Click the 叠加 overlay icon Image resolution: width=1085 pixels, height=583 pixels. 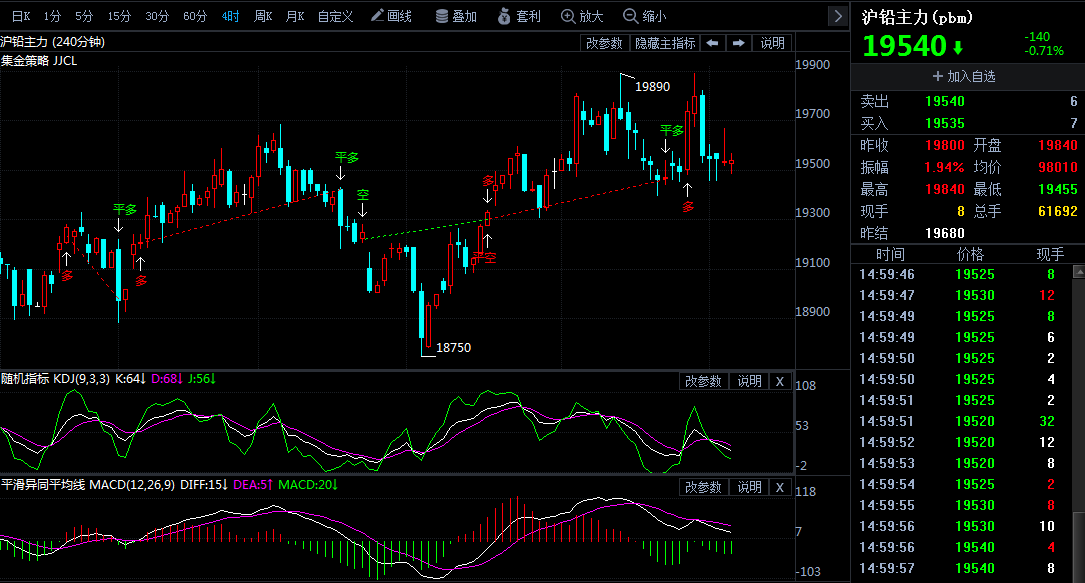tap(456, 16)
